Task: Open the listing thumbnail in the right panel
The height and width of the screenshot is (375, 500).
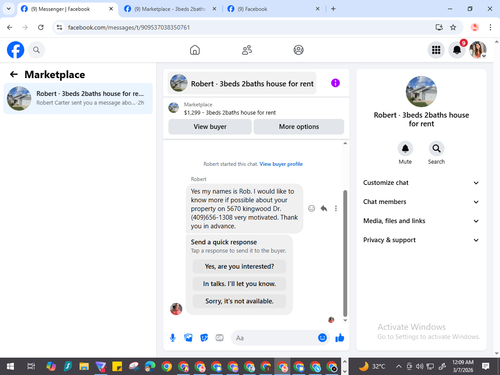Action: pyautogui.click(x=421, y=92)
